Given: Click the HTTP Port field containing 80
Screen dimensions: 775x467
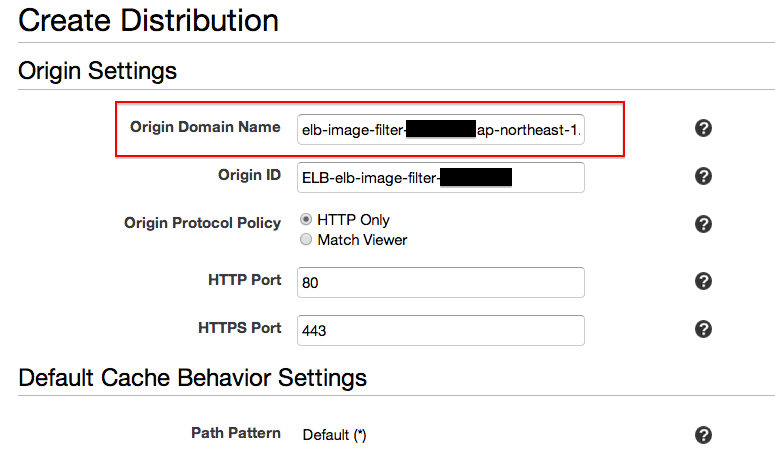Looking at the screenshot, I should tap(440, 282).
